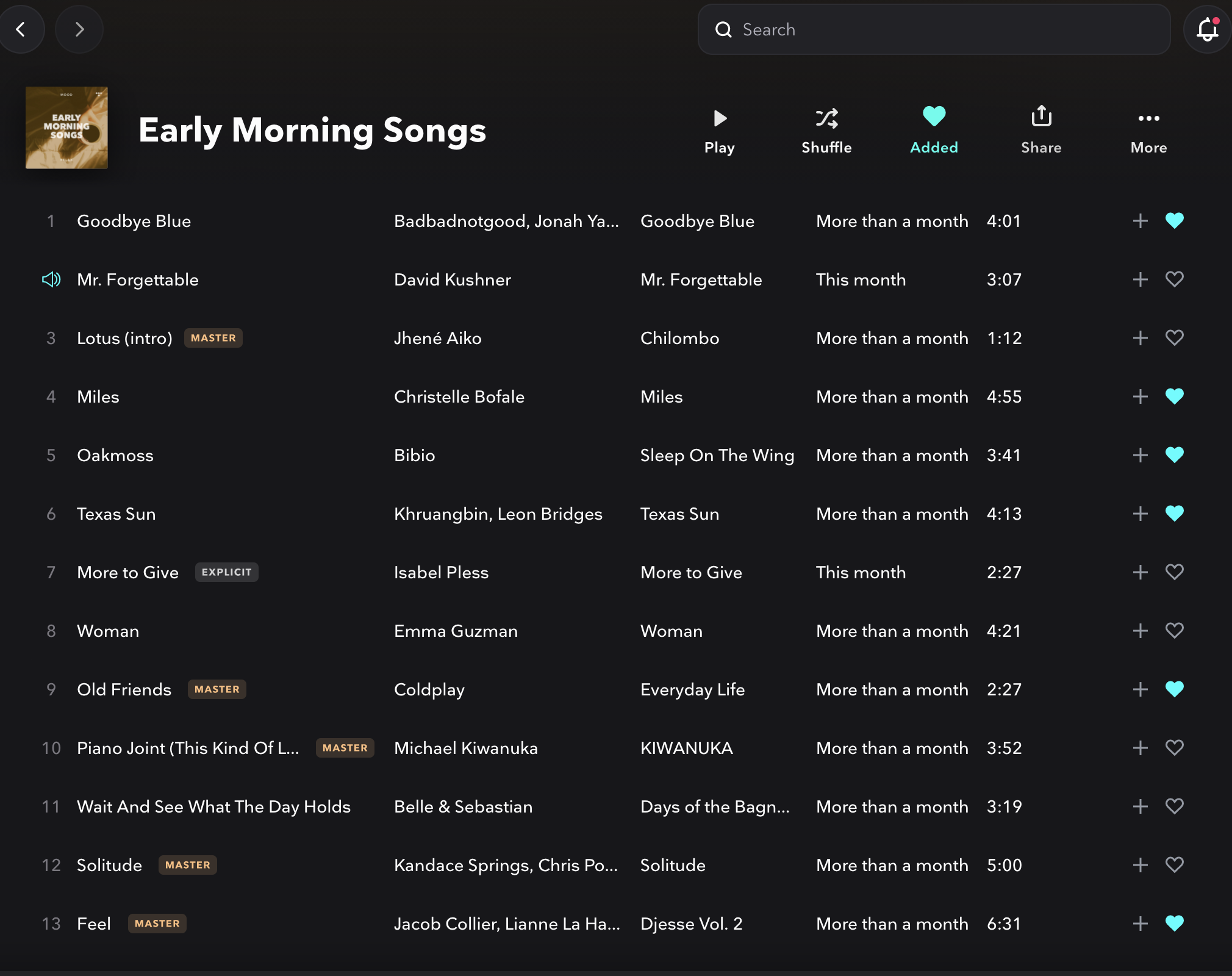Open artist Belle & Sebastian
This screenshot has height=976, width=1232.
click(x=464, y=806)
